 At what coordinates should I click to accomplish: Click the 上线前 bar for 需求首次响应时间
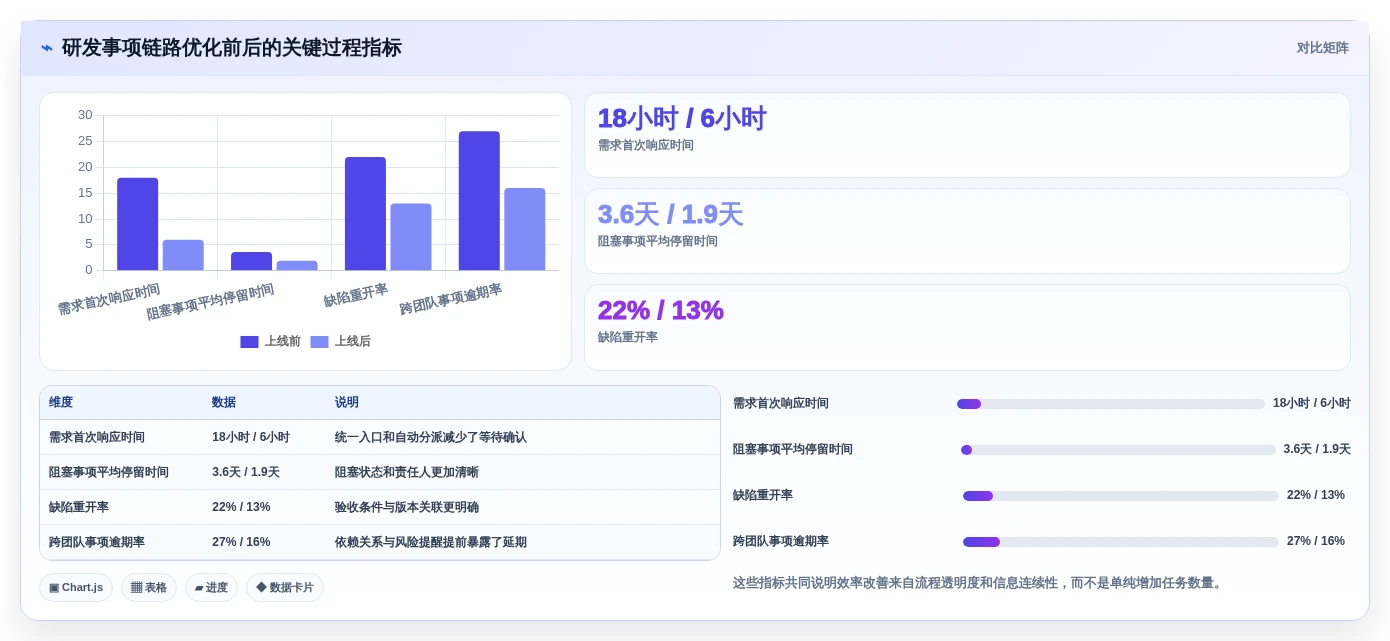tap(137, 224)
